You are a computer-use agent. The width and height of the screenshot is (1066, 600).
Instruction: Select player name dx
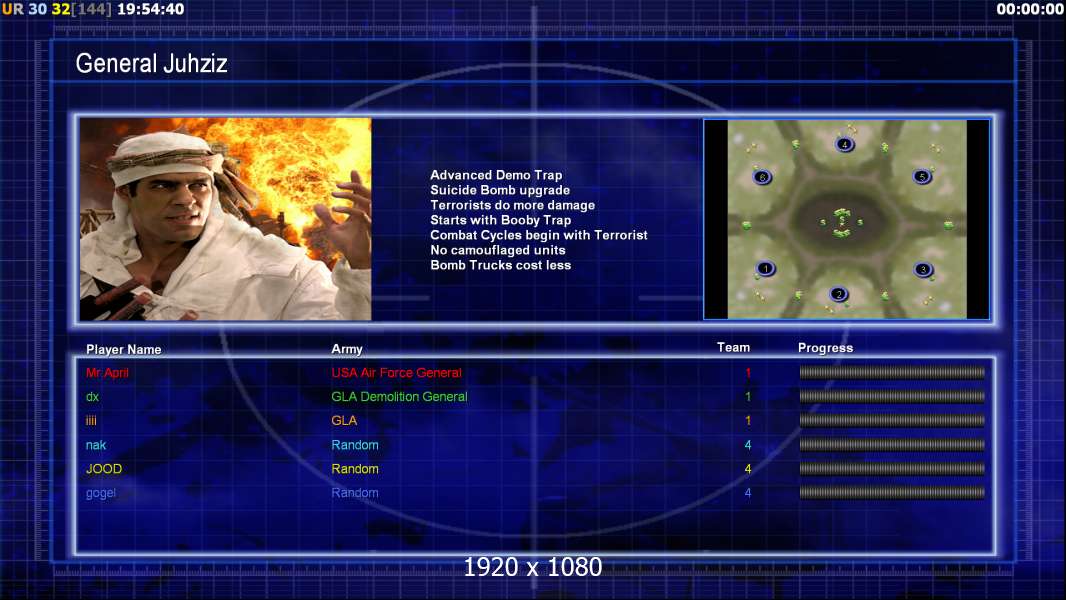(x=92, y=397)
